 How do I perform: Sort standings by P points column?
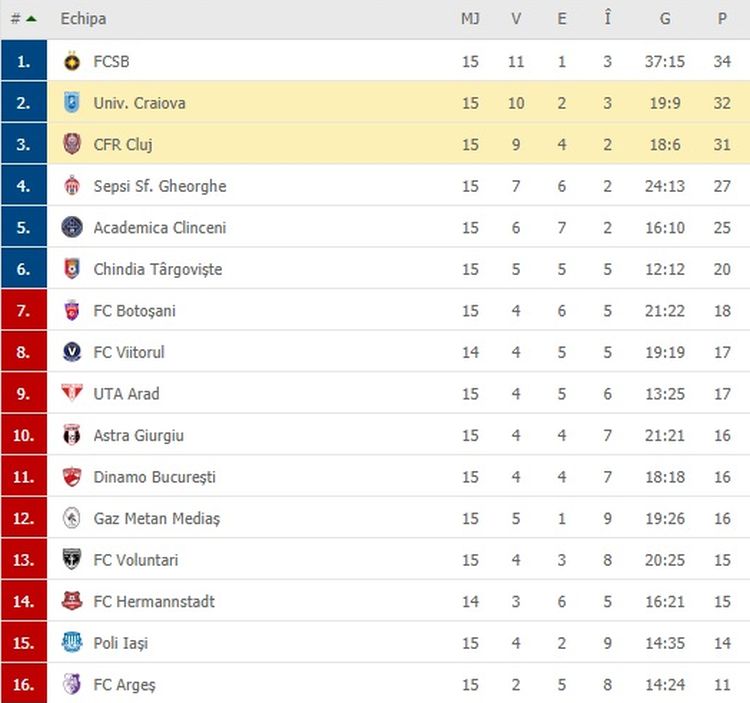click(722, 19)
